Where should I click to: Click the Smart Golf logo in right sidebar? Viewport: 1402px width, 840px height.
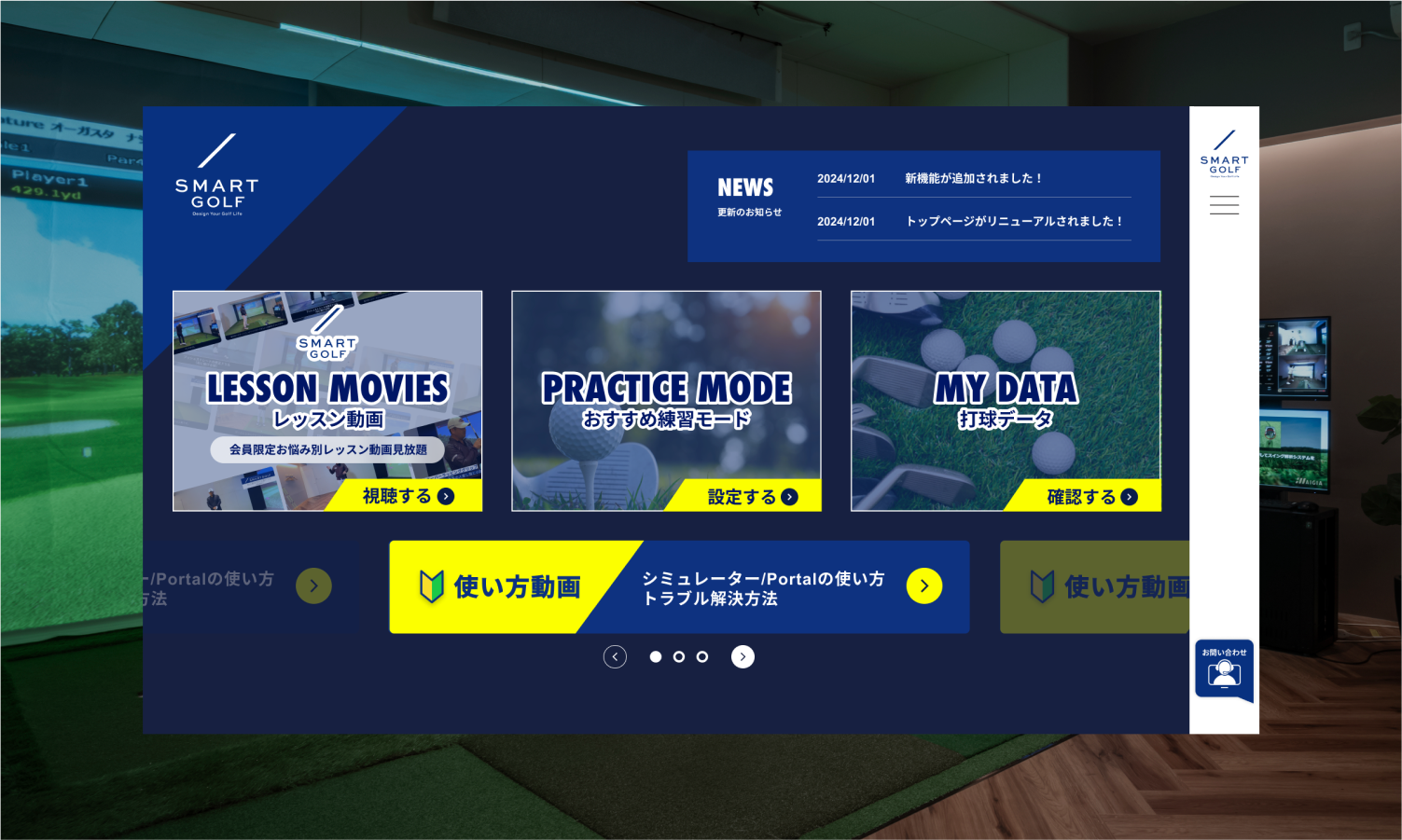1224,153
